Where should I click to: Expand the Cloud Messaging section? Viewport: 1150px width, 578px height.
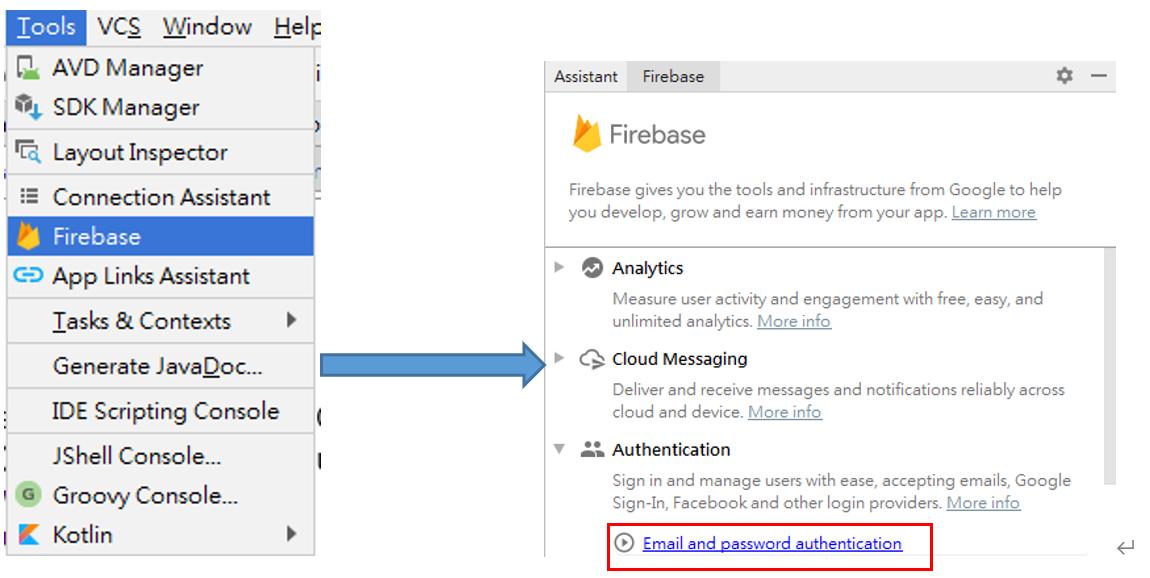560,358
